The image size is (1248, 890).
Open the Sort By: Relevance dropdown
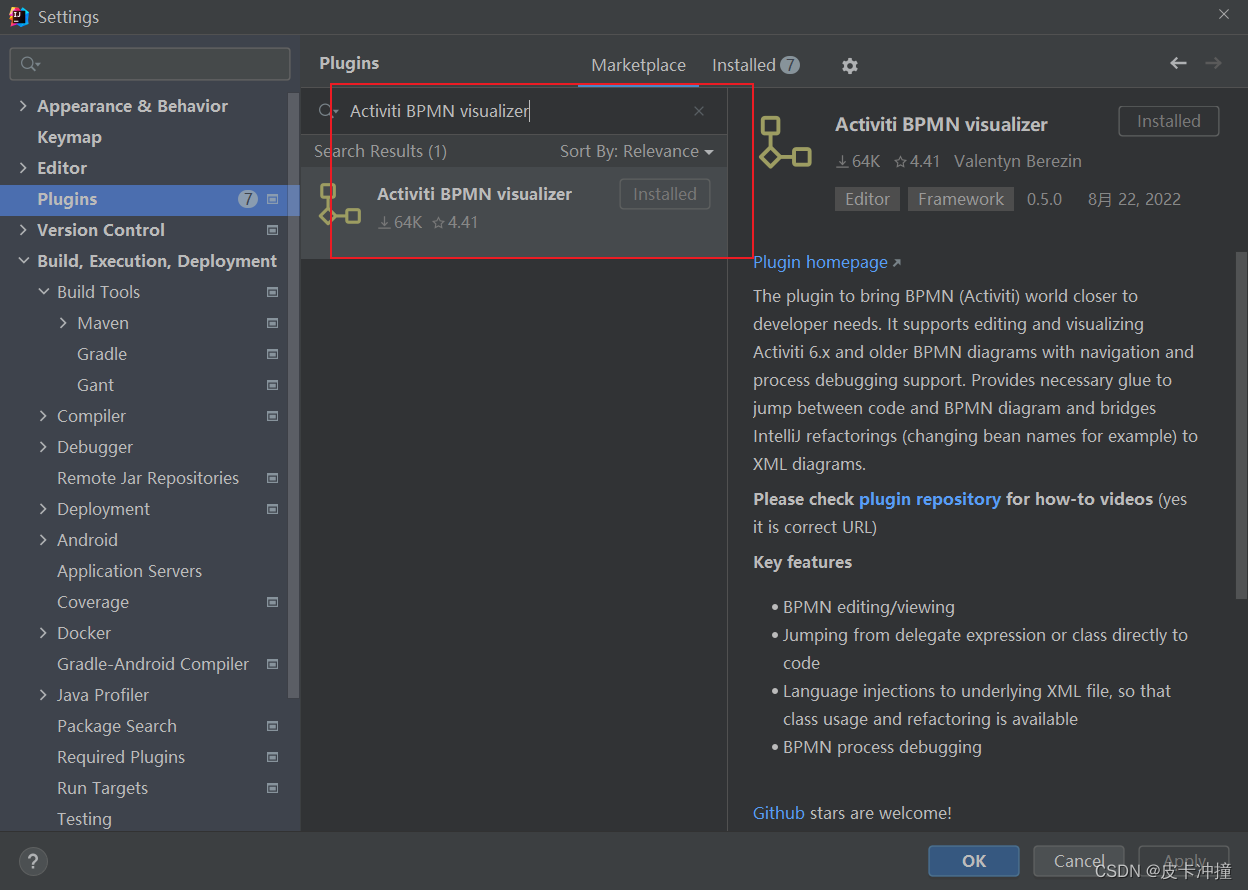tap(636, 151)
